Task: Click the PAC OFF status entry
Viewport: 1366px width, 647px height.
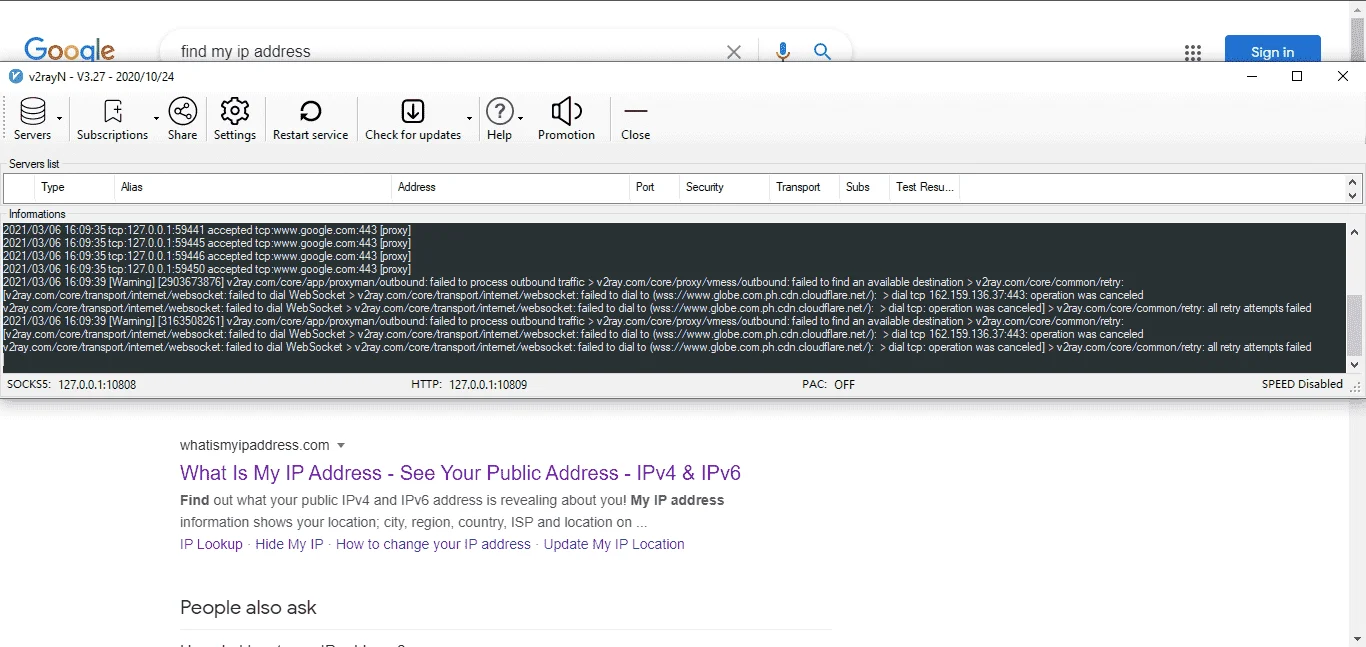Action: (x=828, y=384)
